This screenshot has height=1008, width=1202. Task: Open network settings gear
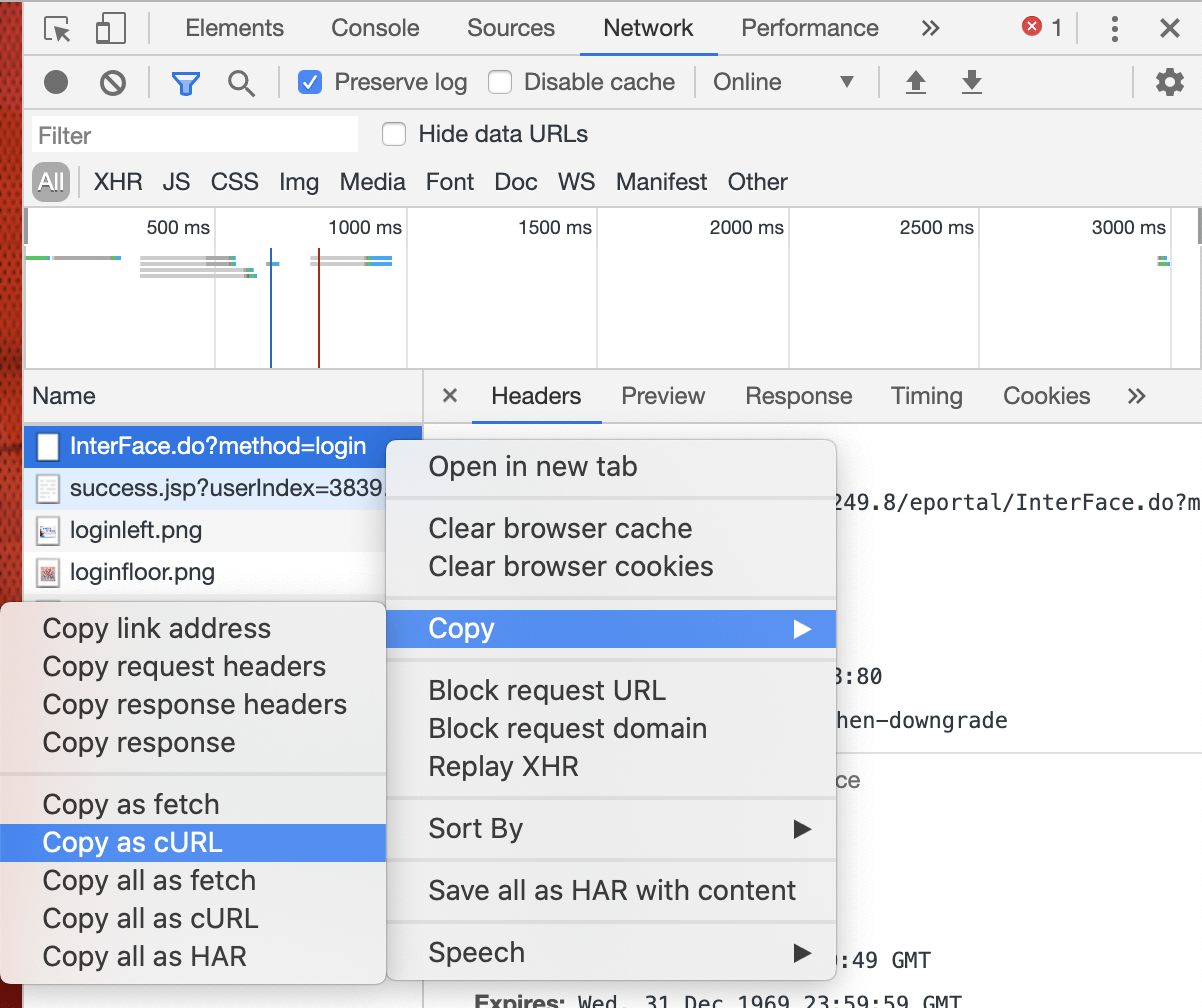tap(1169, 82)
